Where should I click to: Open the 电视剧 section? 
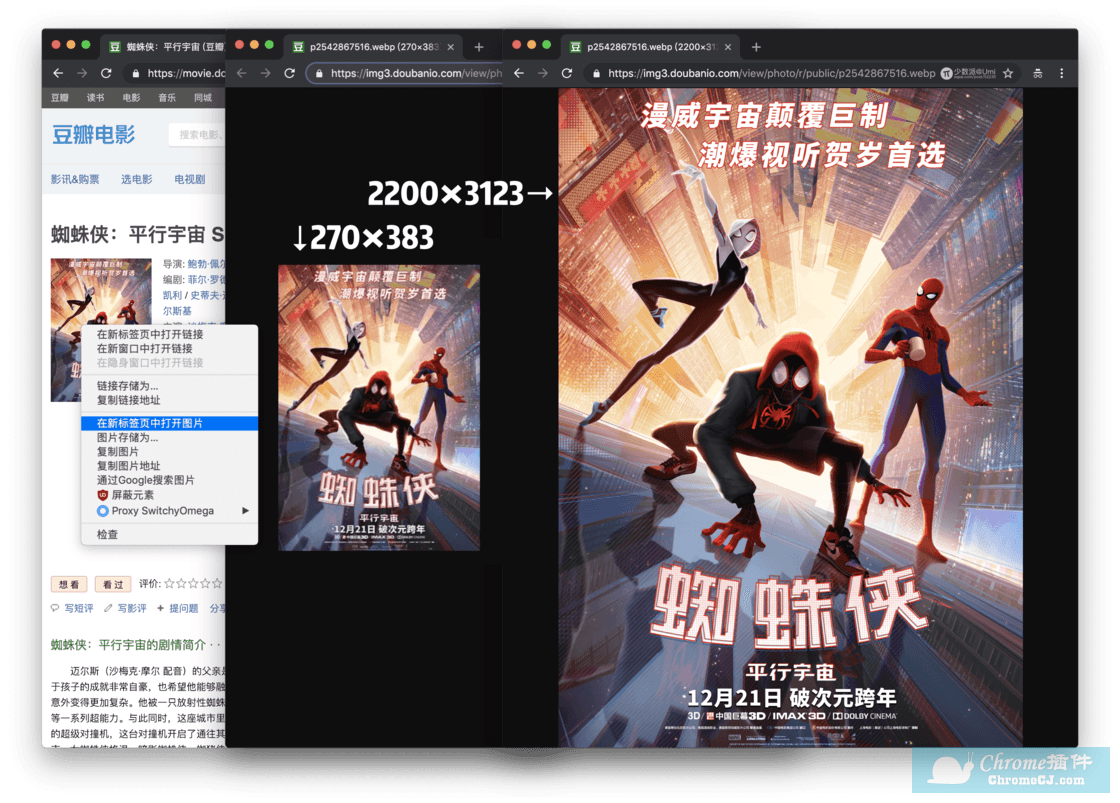pyautogui.click(x=190, y=179)
